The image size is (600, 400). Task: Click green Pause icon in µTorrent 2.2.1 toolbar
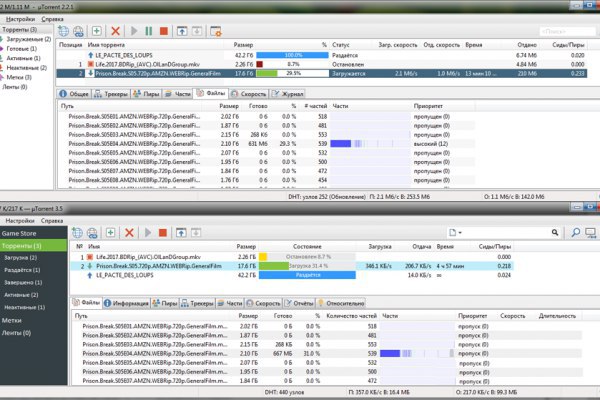(148, 31)
